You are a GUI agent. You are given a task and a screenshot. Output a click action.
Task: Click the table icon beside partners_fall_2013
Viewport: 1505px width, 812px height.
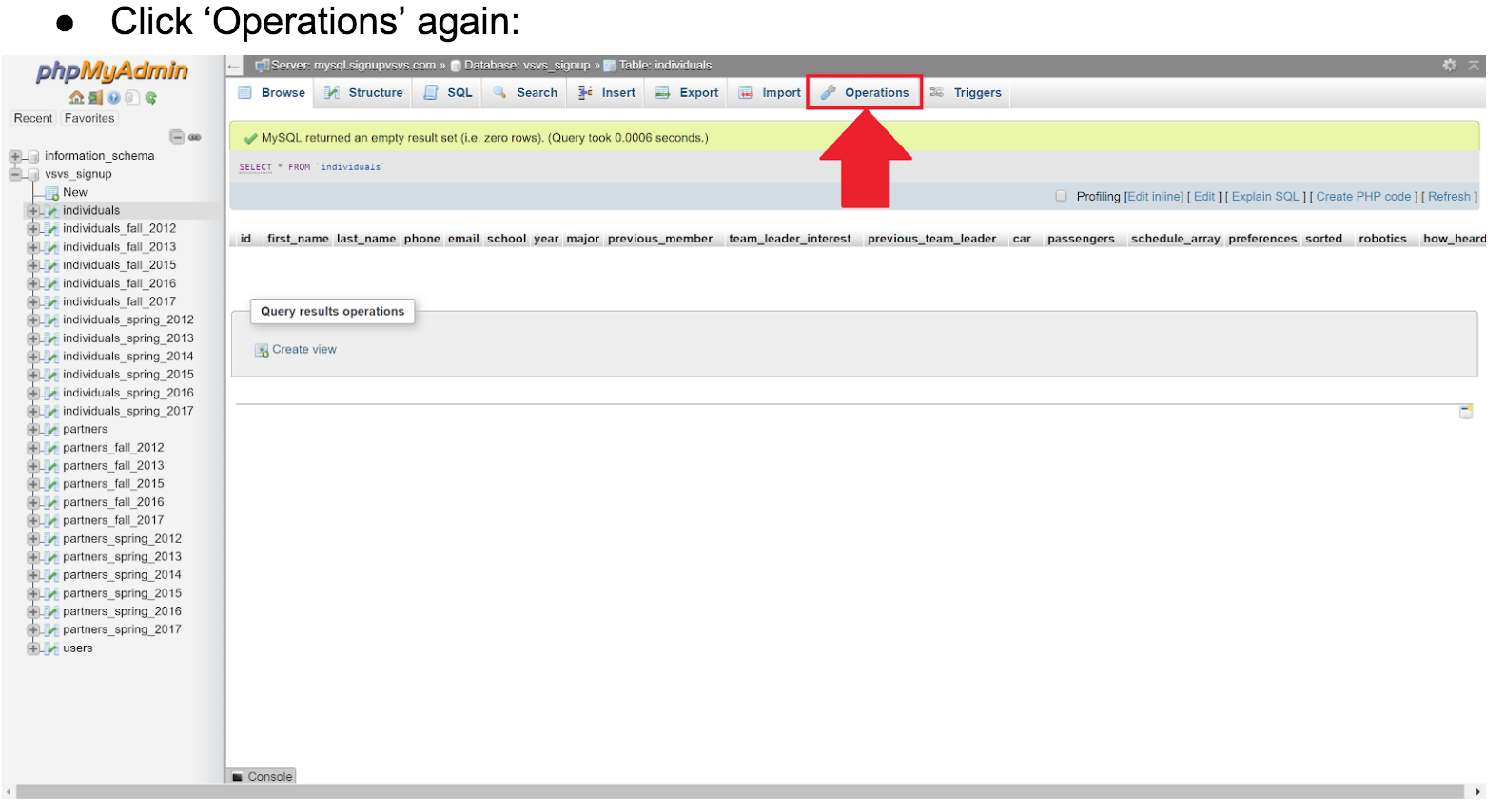(x=52, y=466)
